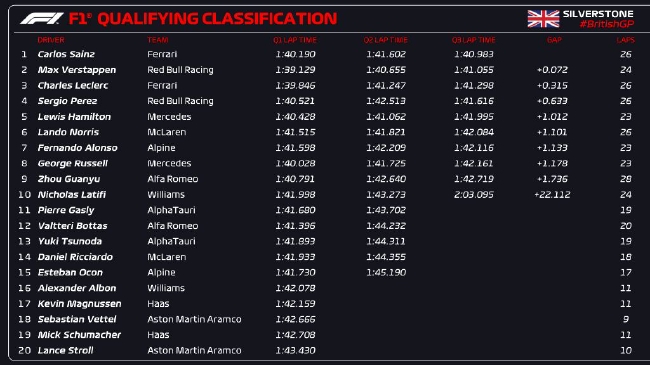The height and width of the screenshot is (365, 650).
Task: Click the Q2 LAP TIME header
Action: pyautogui.click(x=386, y=40)
